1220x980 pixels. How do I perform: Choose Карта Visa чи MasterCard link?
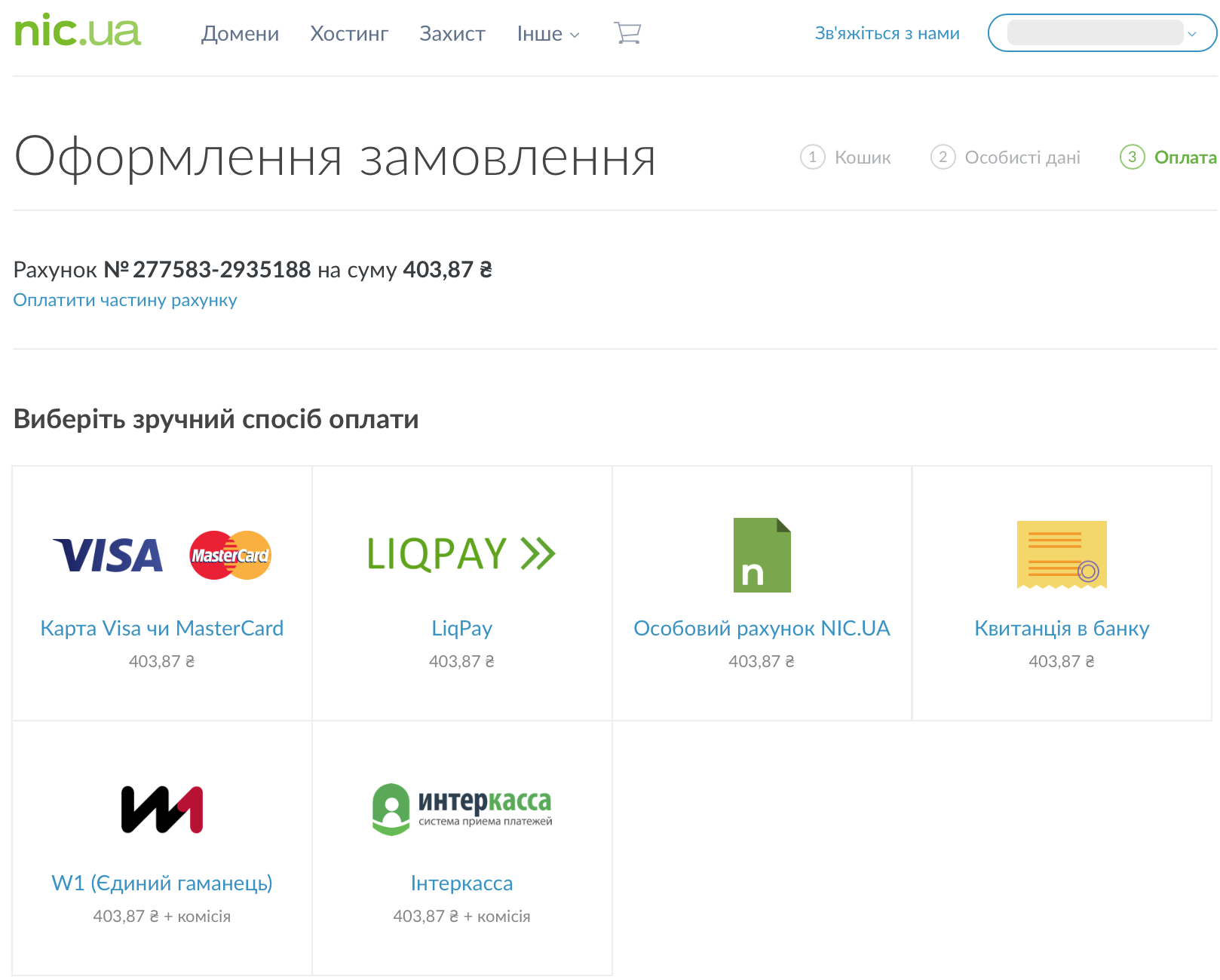tap(162, 628)
